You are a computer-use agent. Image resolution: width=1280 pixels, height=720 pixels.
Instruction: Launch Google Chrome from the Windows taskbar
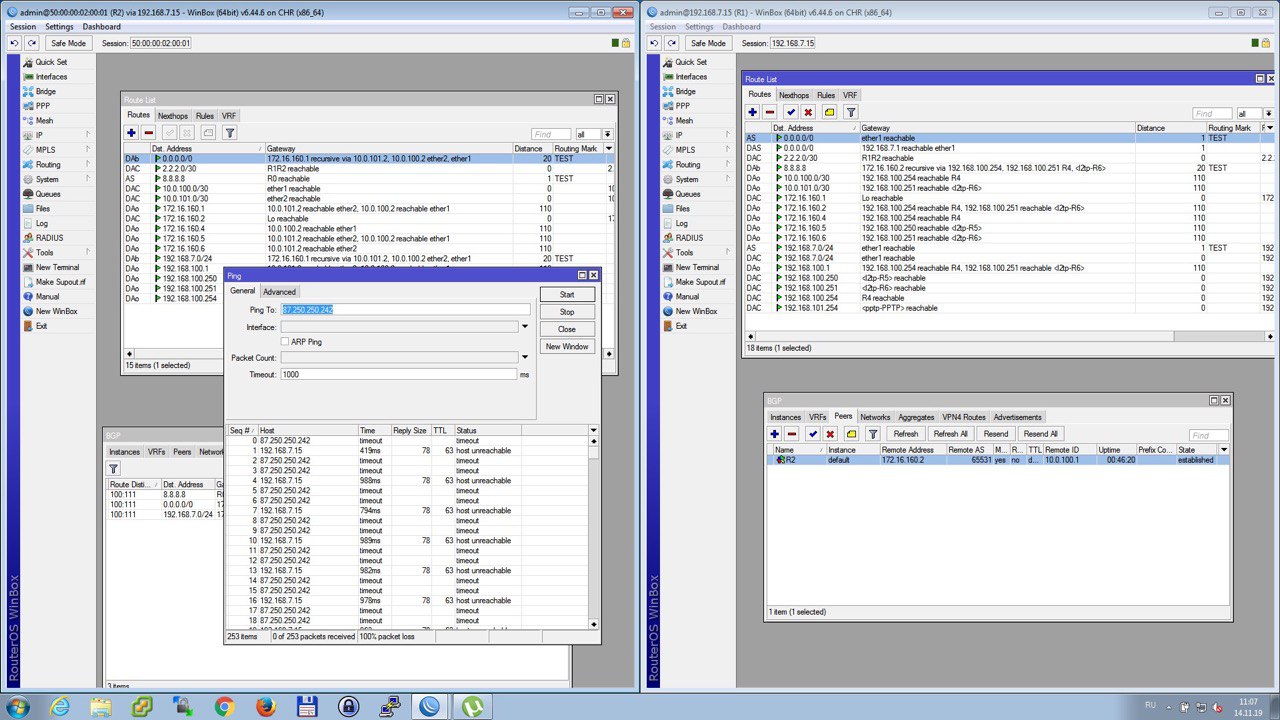pos(224,706)
